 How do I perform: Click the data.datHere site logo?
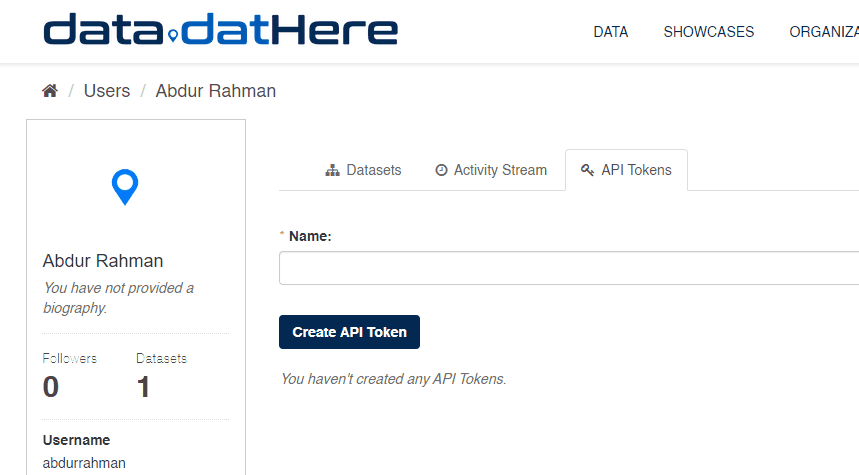point(221,31)
